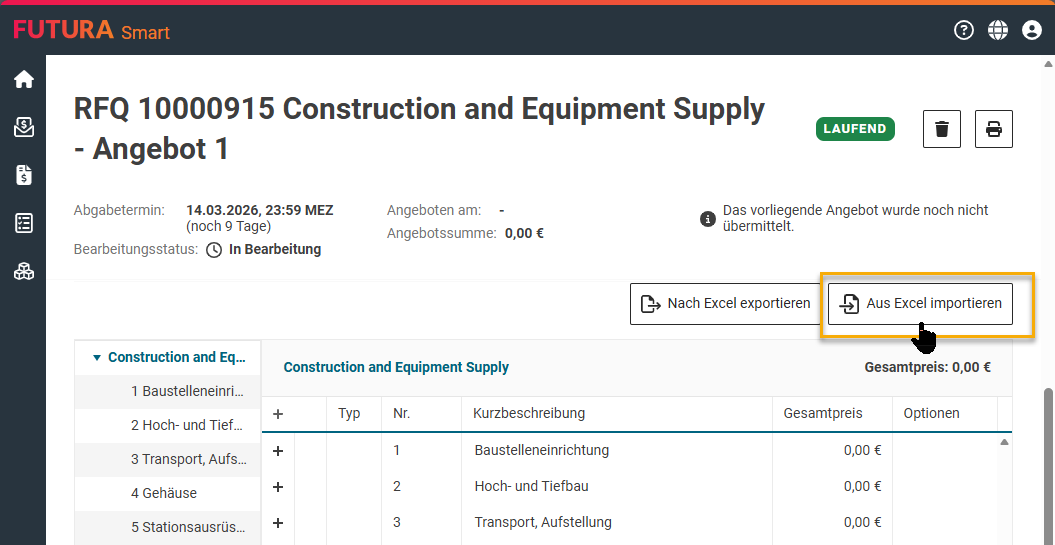Expand row 1 Baustelleneinrichtung with plus

click(x=278, y=451)
